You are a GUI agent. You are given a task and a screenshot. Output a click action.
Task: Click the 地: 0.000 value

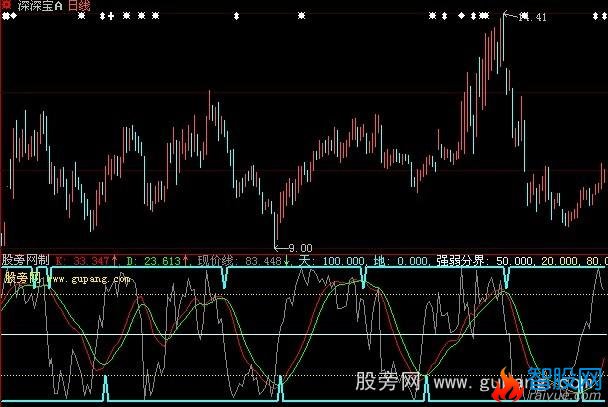click(402, 260)
